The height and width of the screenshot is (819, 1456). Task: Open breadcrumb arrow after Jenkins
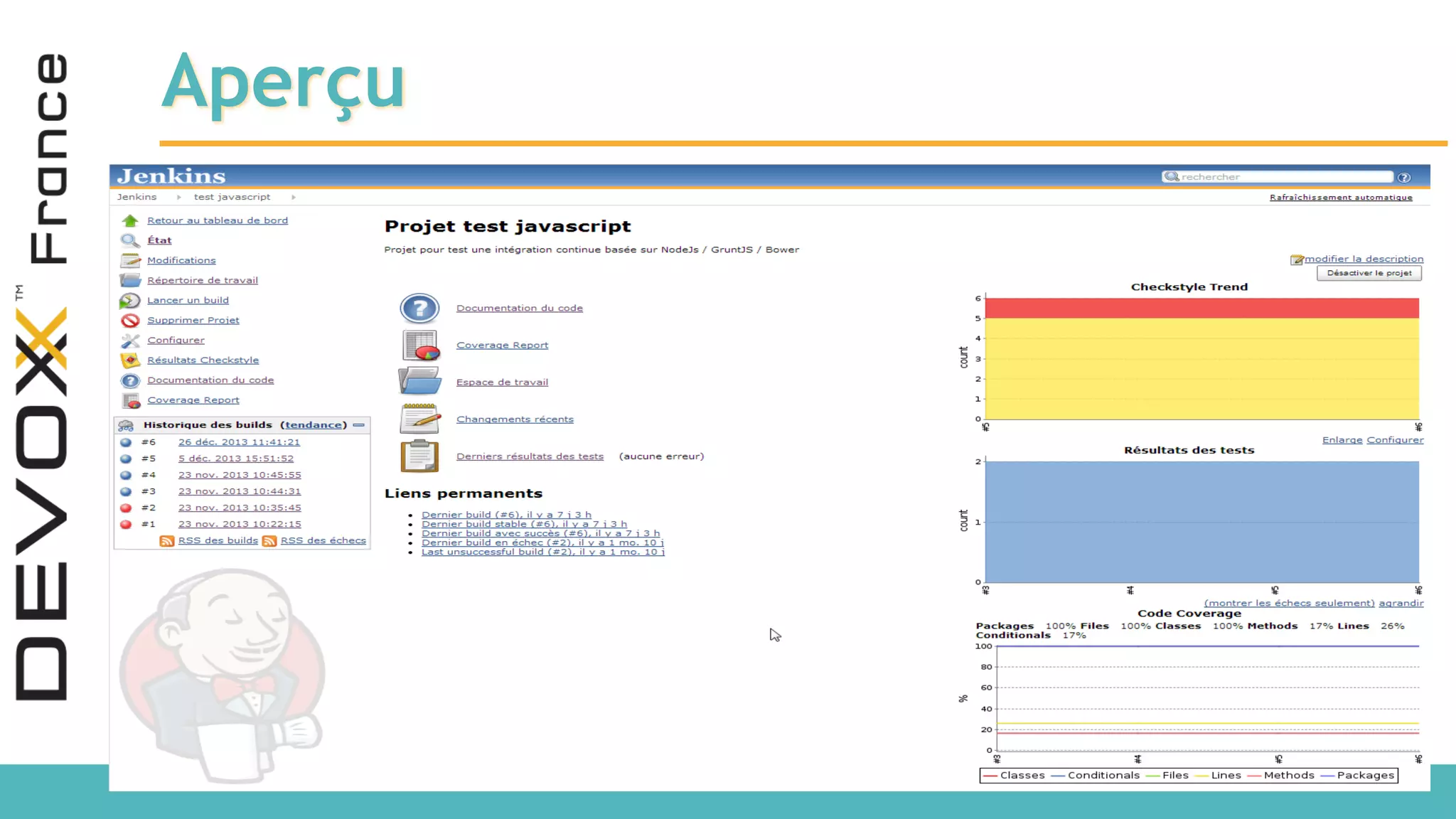[x=178, y=198]
